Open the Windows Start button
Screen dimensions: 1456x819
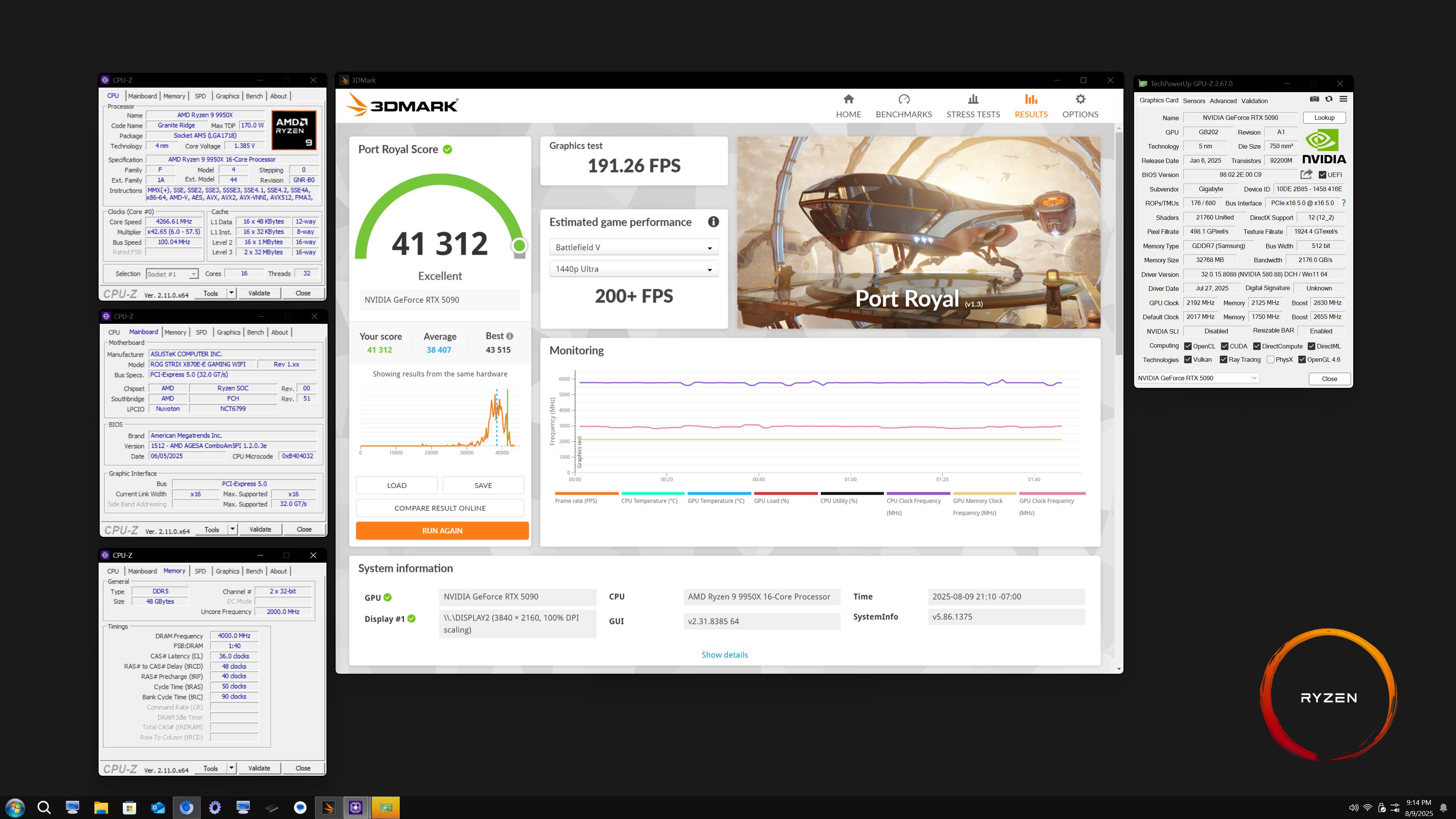click(15, 808)
